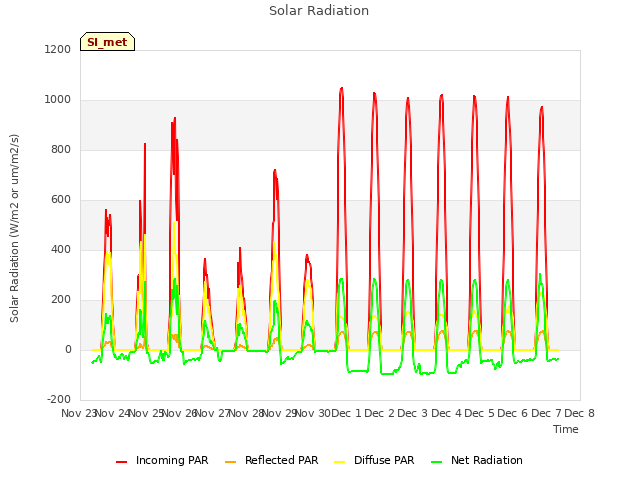
Task: Click the Dec 3 x-axis label
Action: coord(413,413)
